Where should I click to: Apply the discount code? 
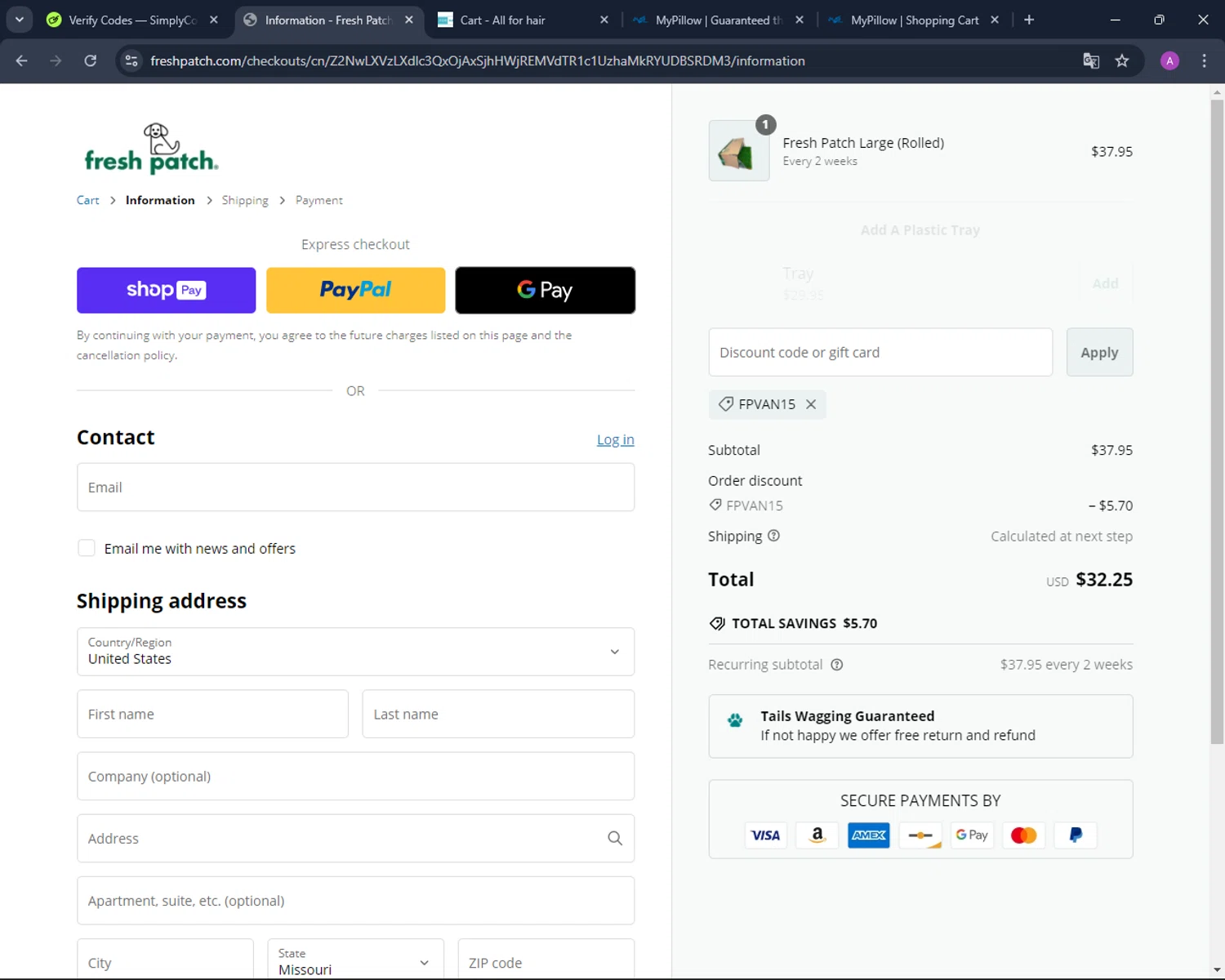pos(1099,352)
